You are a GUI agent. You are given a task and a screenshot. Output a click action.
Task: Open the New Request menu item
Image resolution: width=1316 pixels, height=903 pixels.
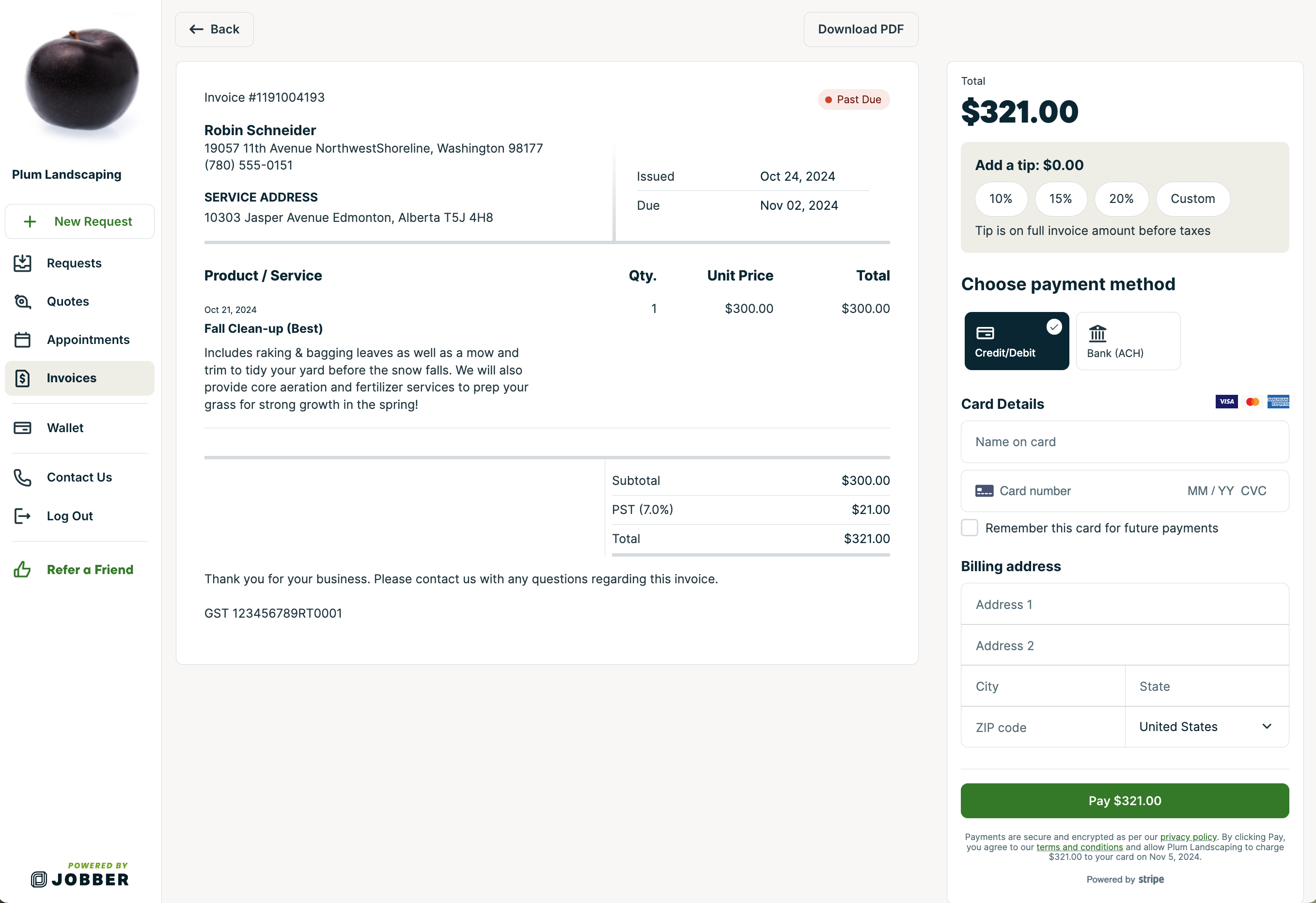(x=79, y=221)
